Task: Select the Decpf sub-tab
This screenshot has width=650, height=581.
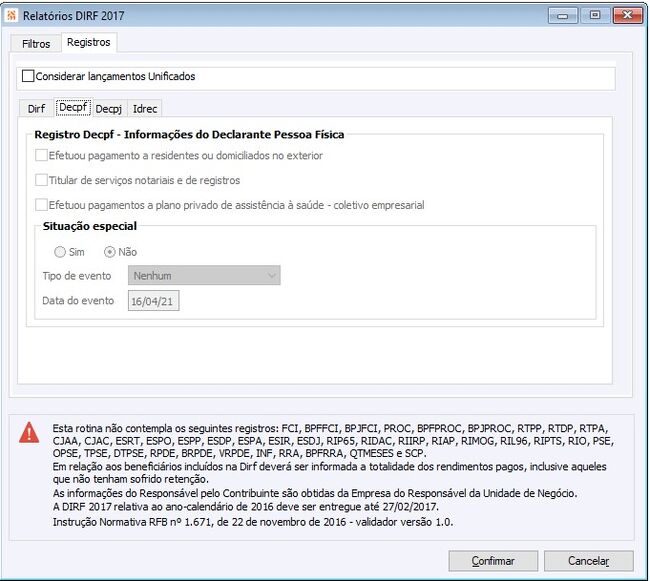Action: click(x=73, y=107)
